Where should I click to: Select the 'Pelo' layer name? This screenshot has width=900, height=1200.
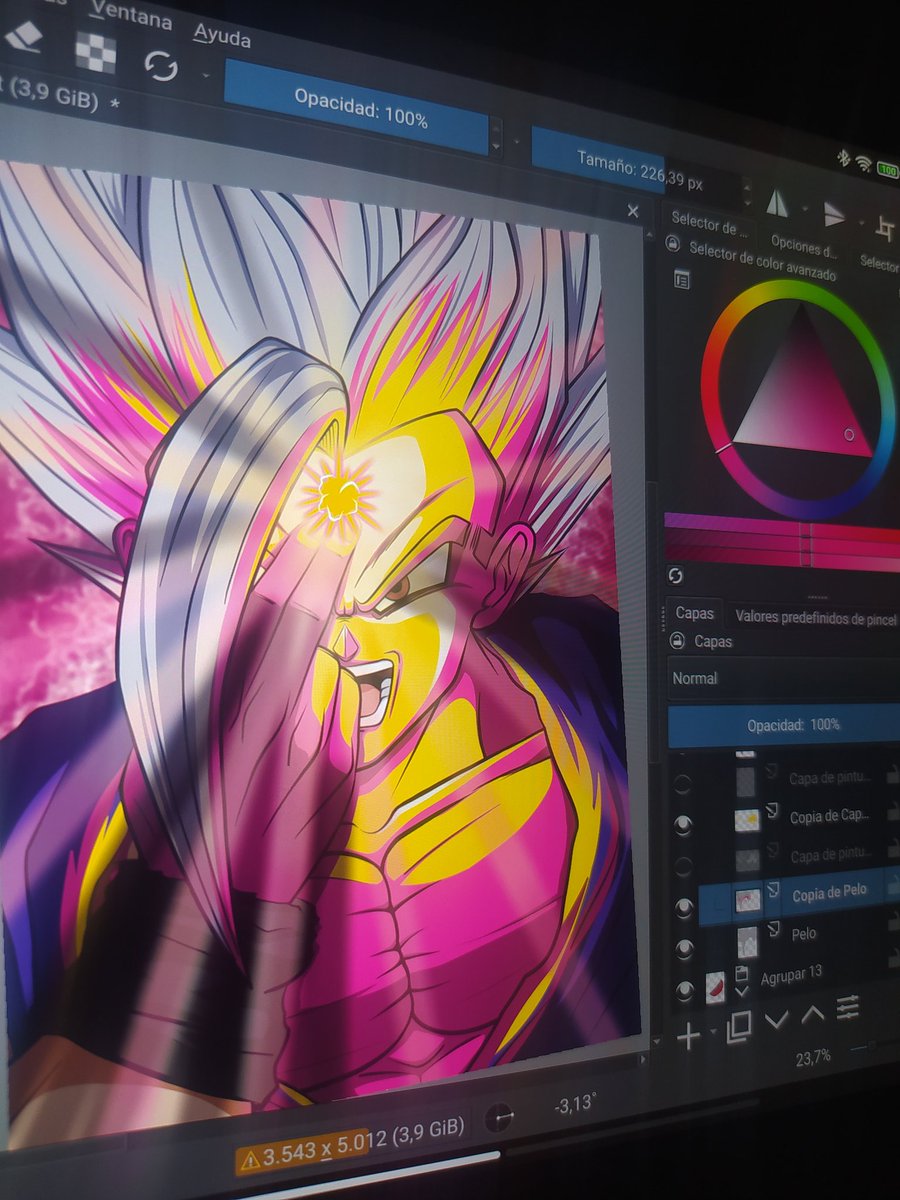pos(804,934)
